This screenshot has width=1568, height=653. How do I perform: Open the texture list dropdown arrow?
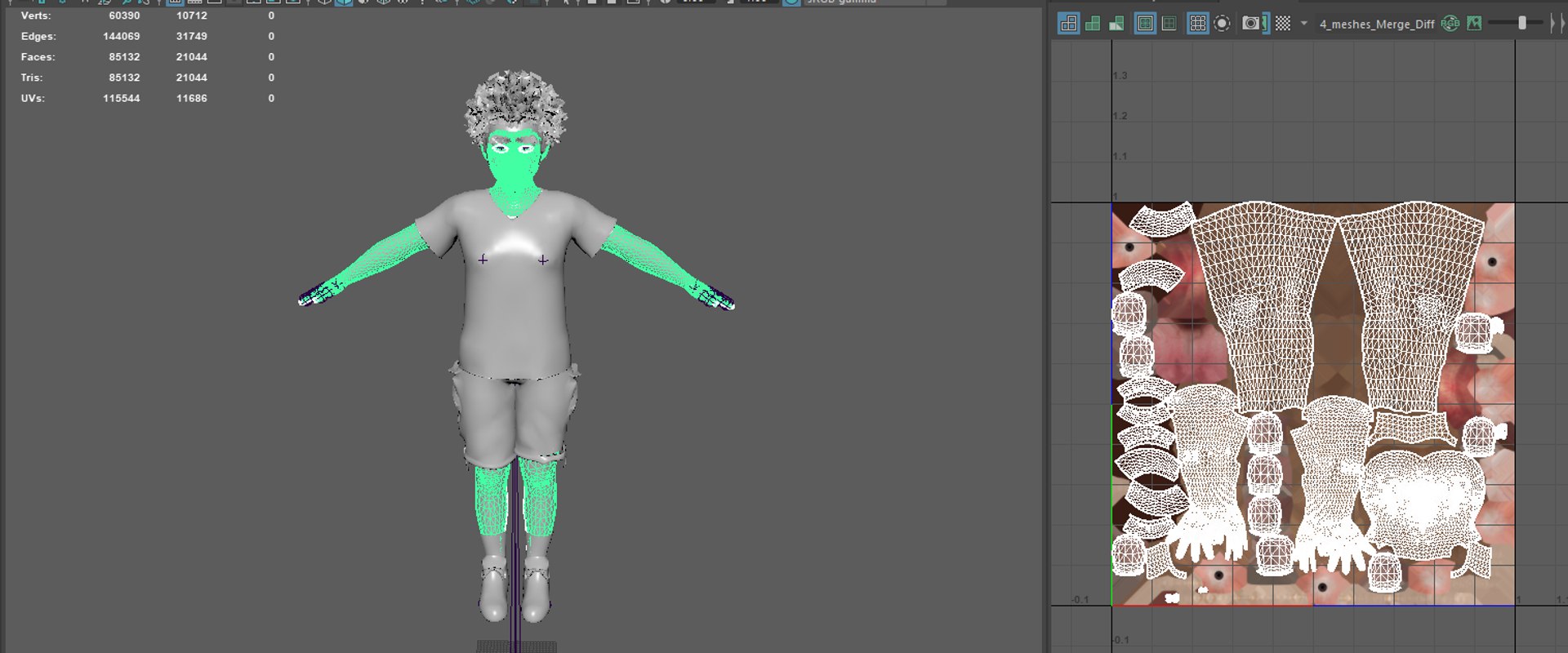(x=1303, y=24)
